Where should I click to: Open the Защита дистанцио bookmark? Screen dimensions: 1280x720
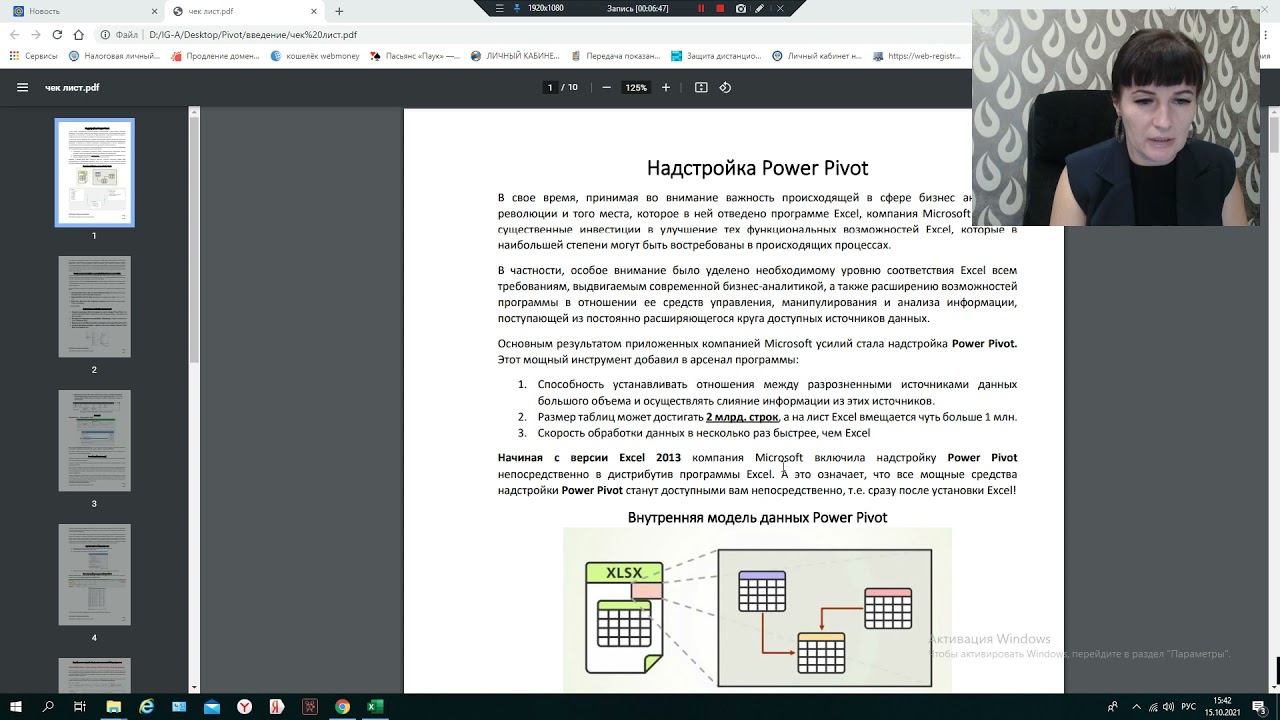[716, 56]
